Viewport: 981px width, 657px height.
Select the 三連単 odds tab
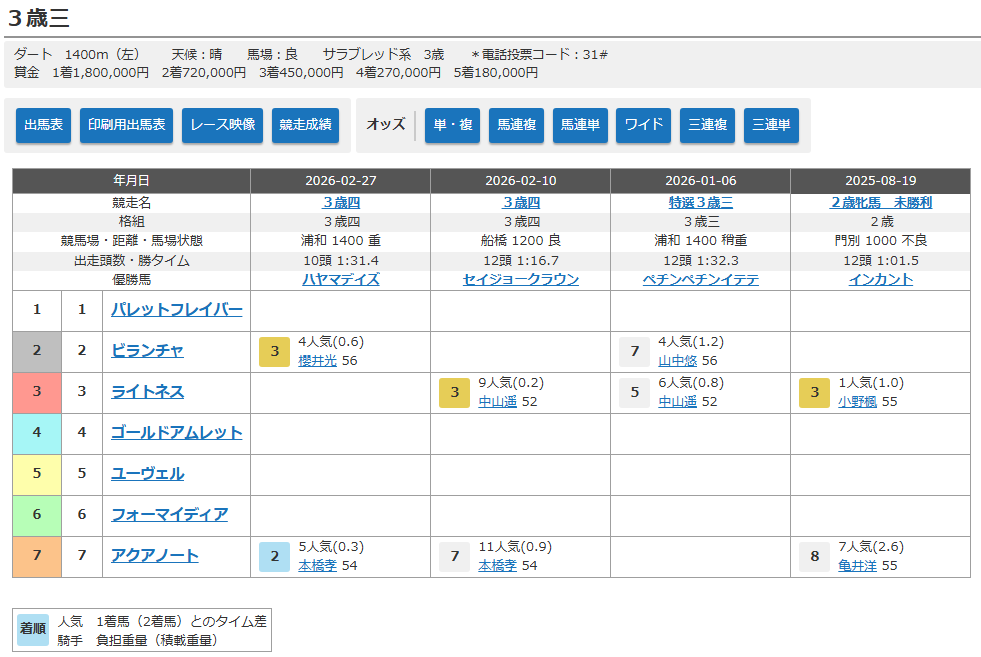click(771, 125)
